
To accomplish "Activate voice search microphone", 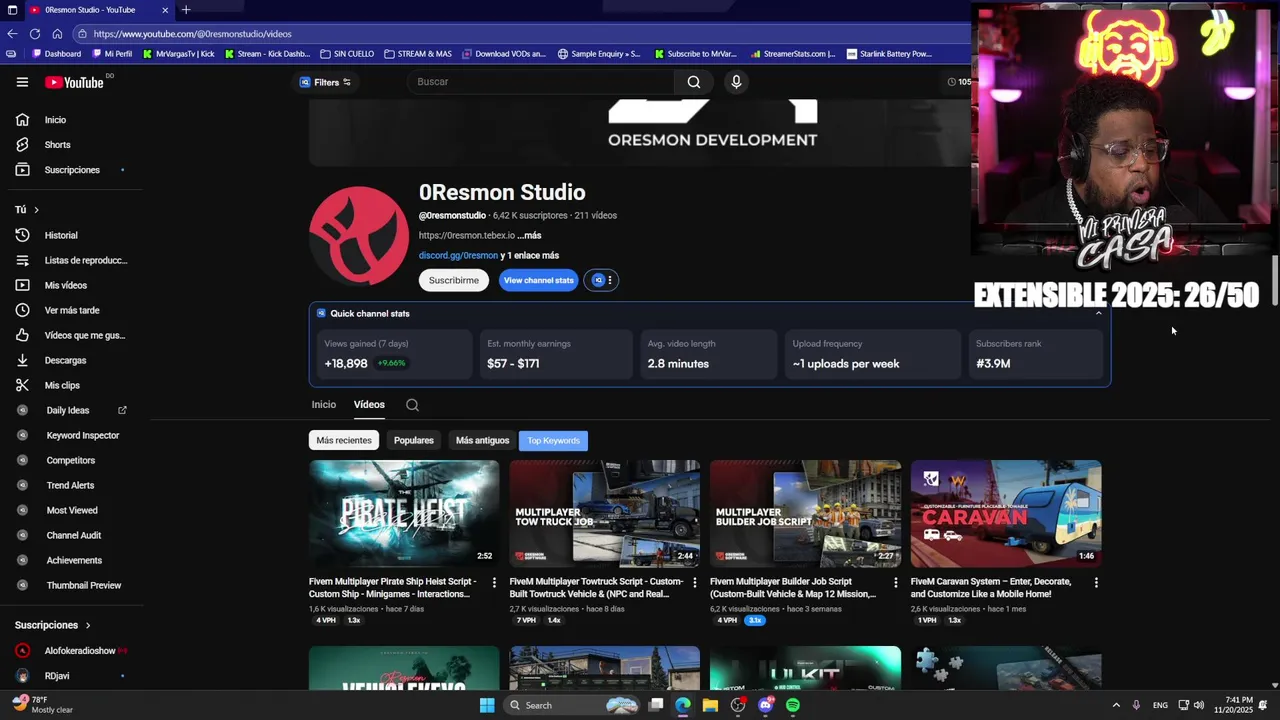I will 736,82.
